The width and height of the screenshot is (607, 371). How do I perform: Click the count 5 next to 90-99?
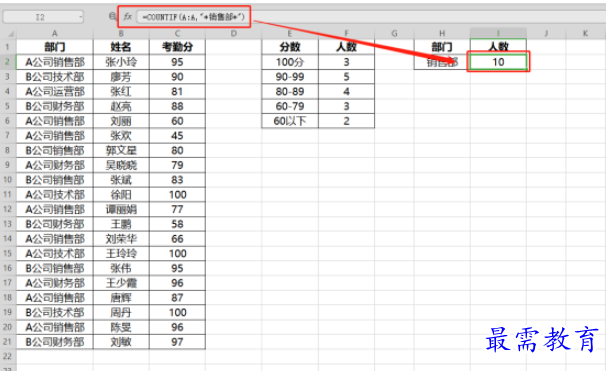click(x=346, y=77)
